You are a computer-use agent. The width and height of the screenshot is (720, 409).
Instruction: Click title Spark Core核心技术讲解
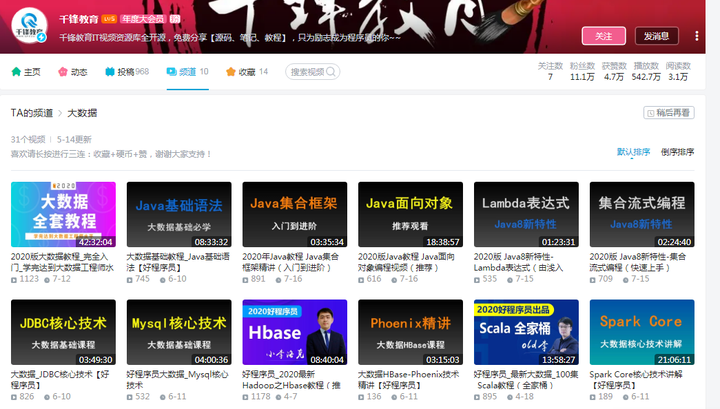tap(636, 380)
